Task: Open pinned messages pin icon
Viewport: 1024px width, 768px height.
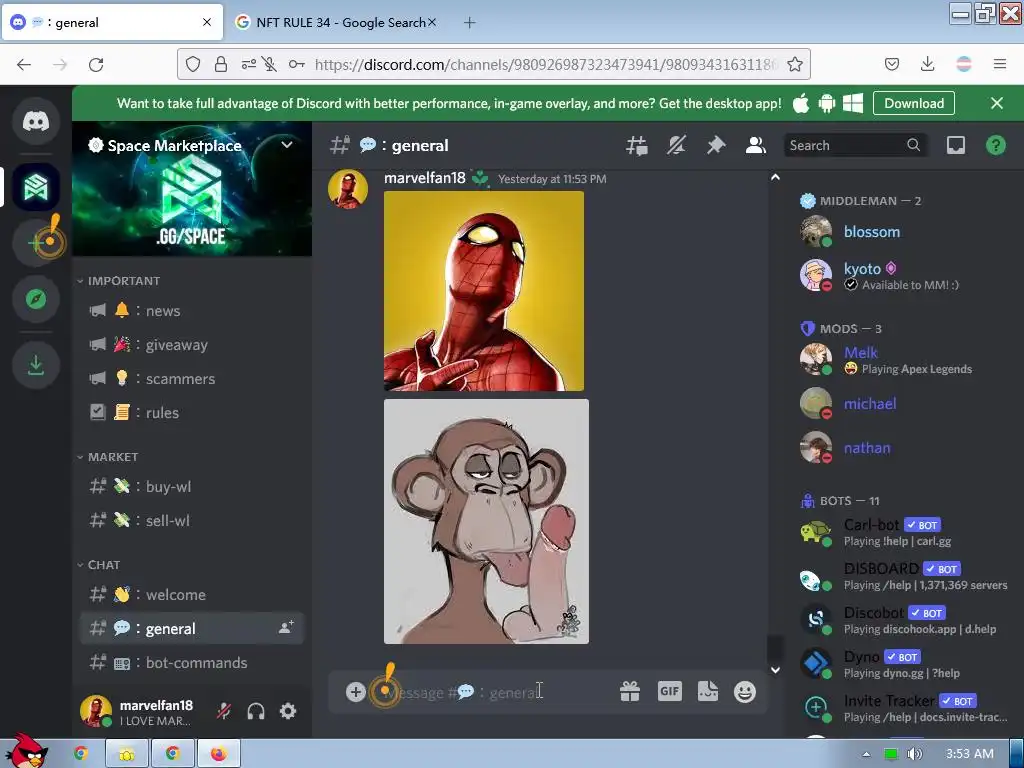Action: pos(716,145)
